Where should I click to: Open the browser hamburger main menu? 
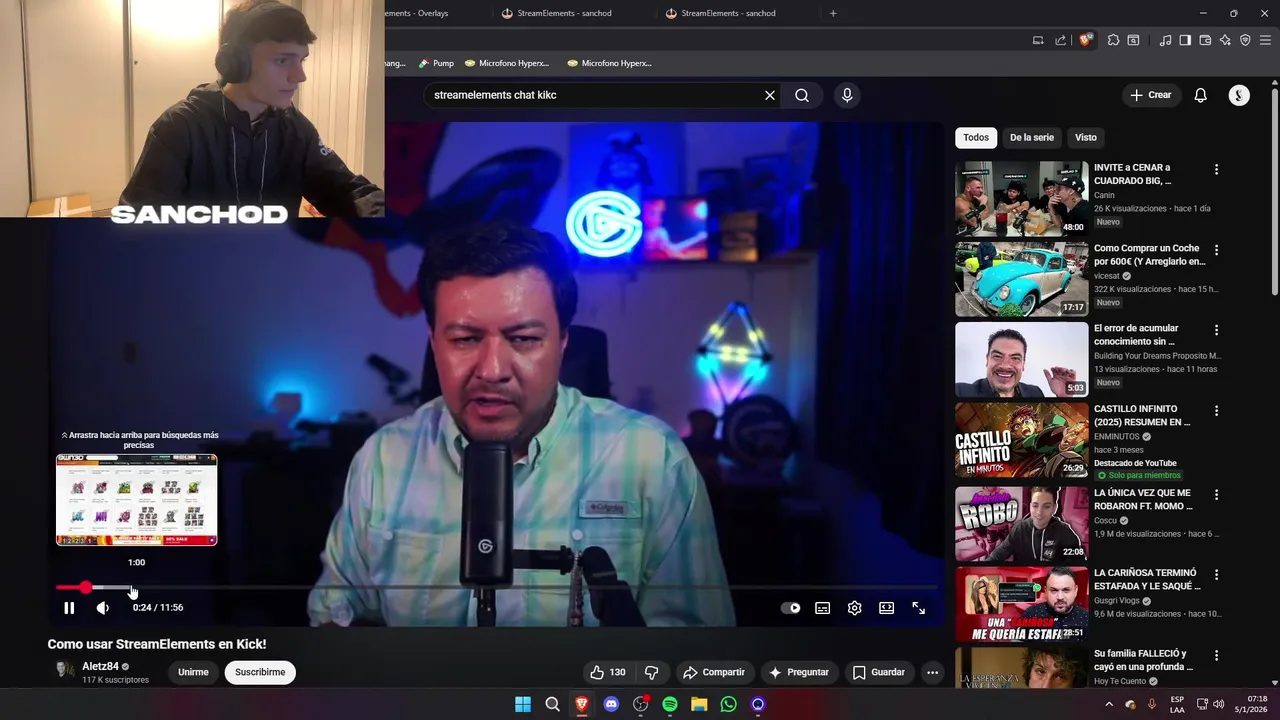(1266, 40)
